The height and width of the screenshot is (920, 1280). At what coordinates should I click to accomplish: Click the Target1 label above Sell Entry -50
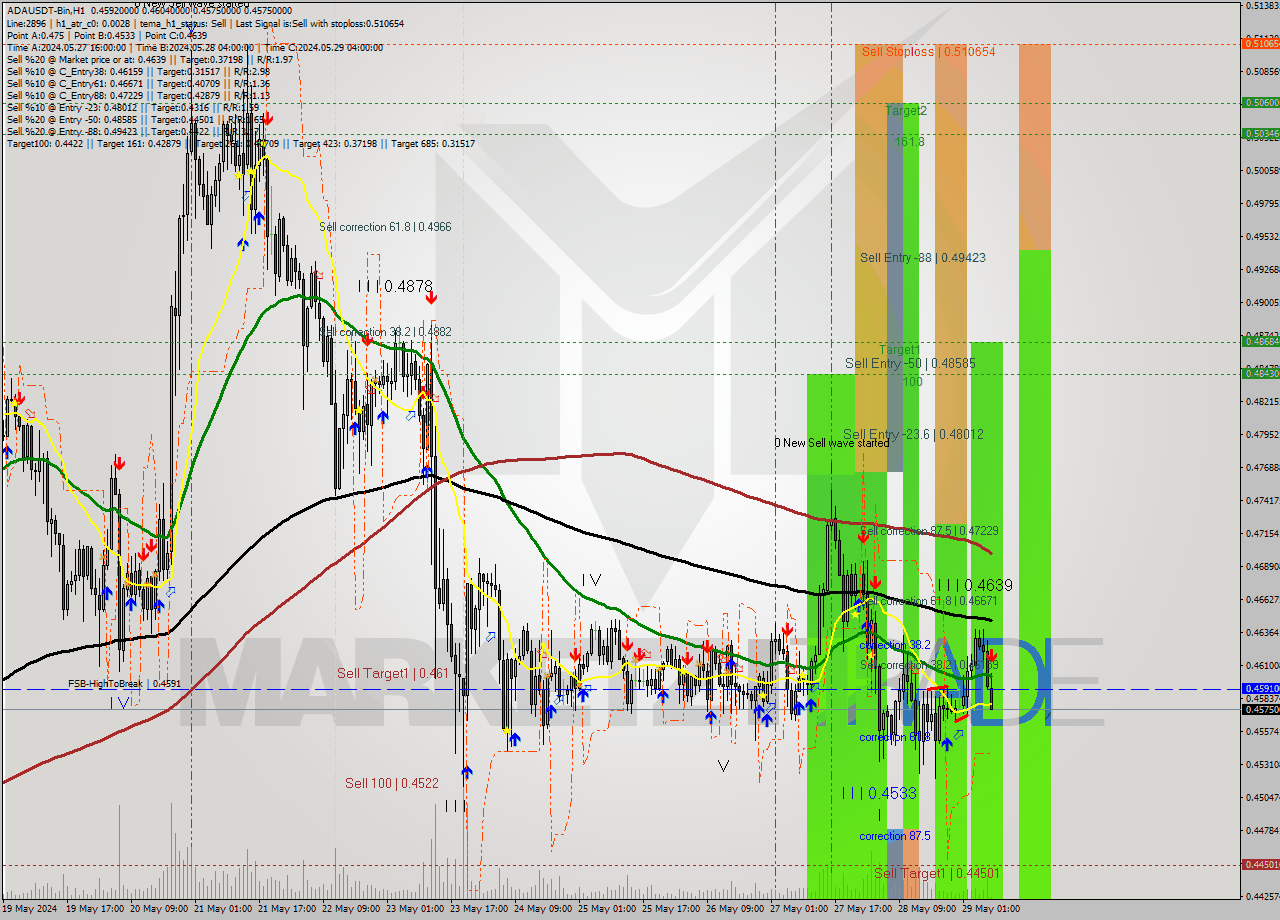900,350
